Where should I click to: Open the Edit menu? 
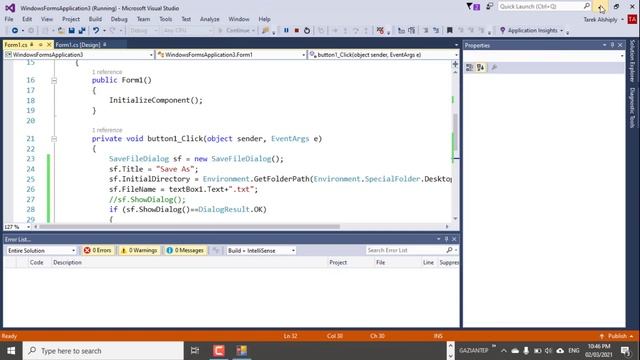point(27,19)
